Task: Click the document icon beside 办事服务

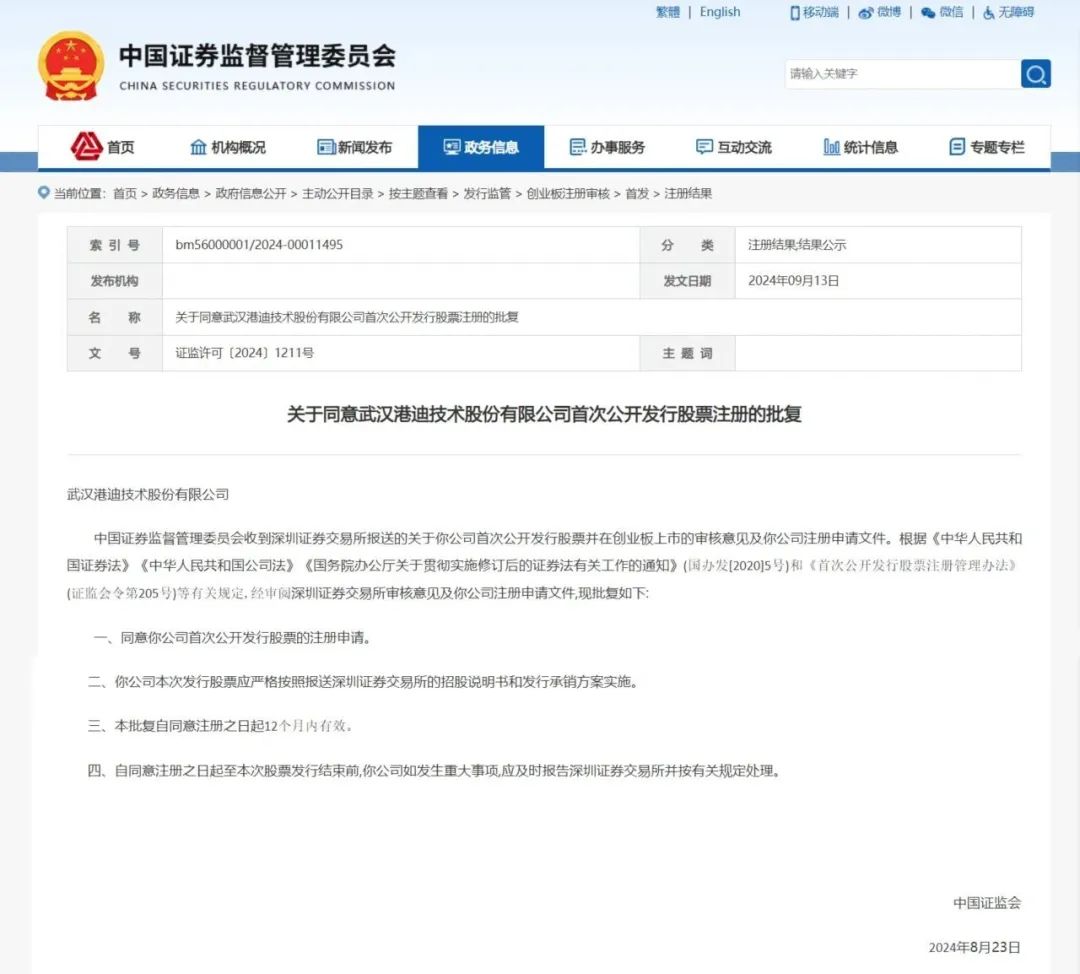Action: (x=578, y=147)
